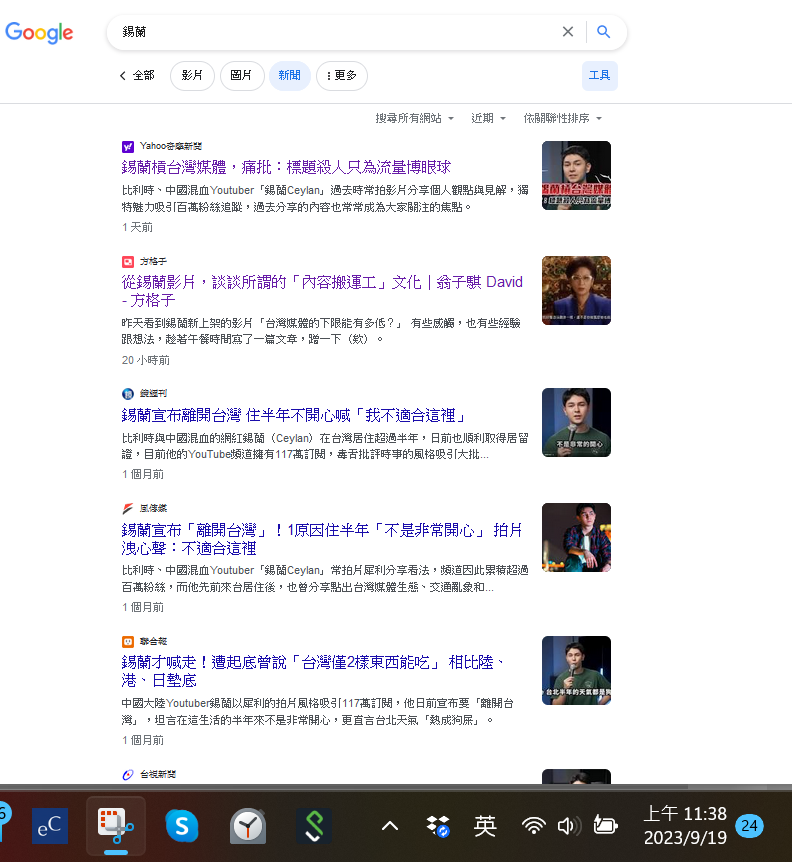792x862 pixels.
Task: Open thumbnail of the 鏡週刊 article
Action: coord(576,422)
